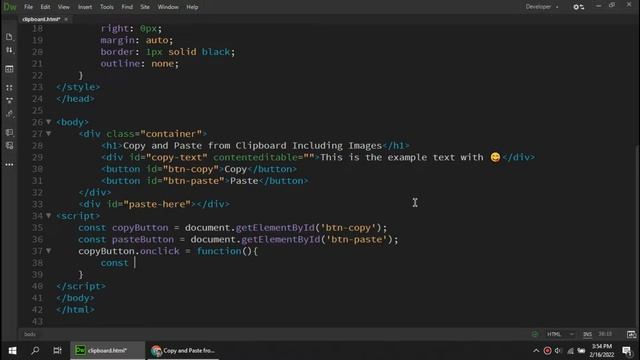Click cursor position indicator in status bar

pos(605,334)
